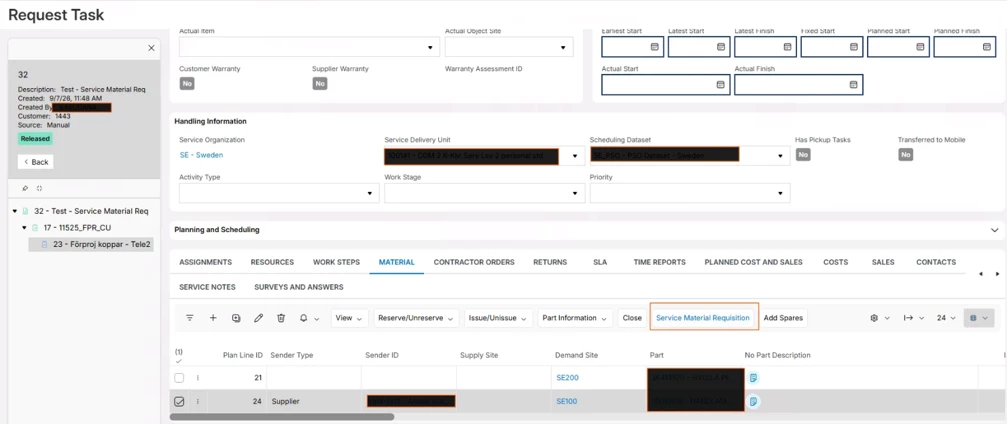Viewport: 1007px width, 424px height.
Task: Switch to the Work Steps tab
Action: [x=337, y=262]
